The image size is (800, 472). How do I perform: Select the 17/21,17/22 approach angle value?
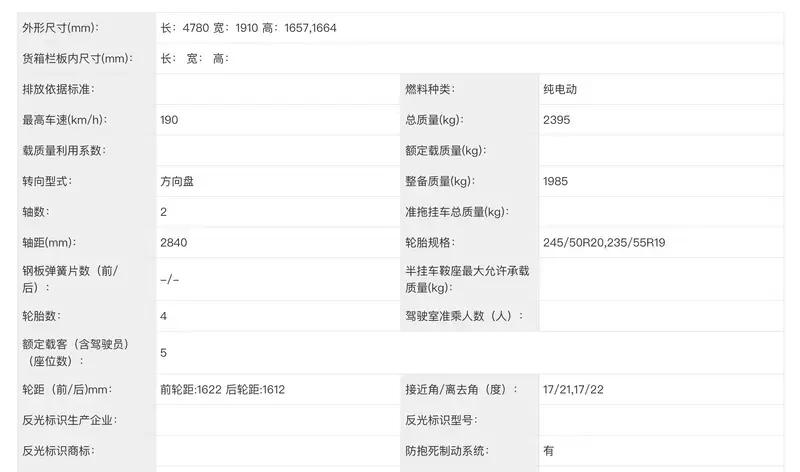click(x=573, y=389)
